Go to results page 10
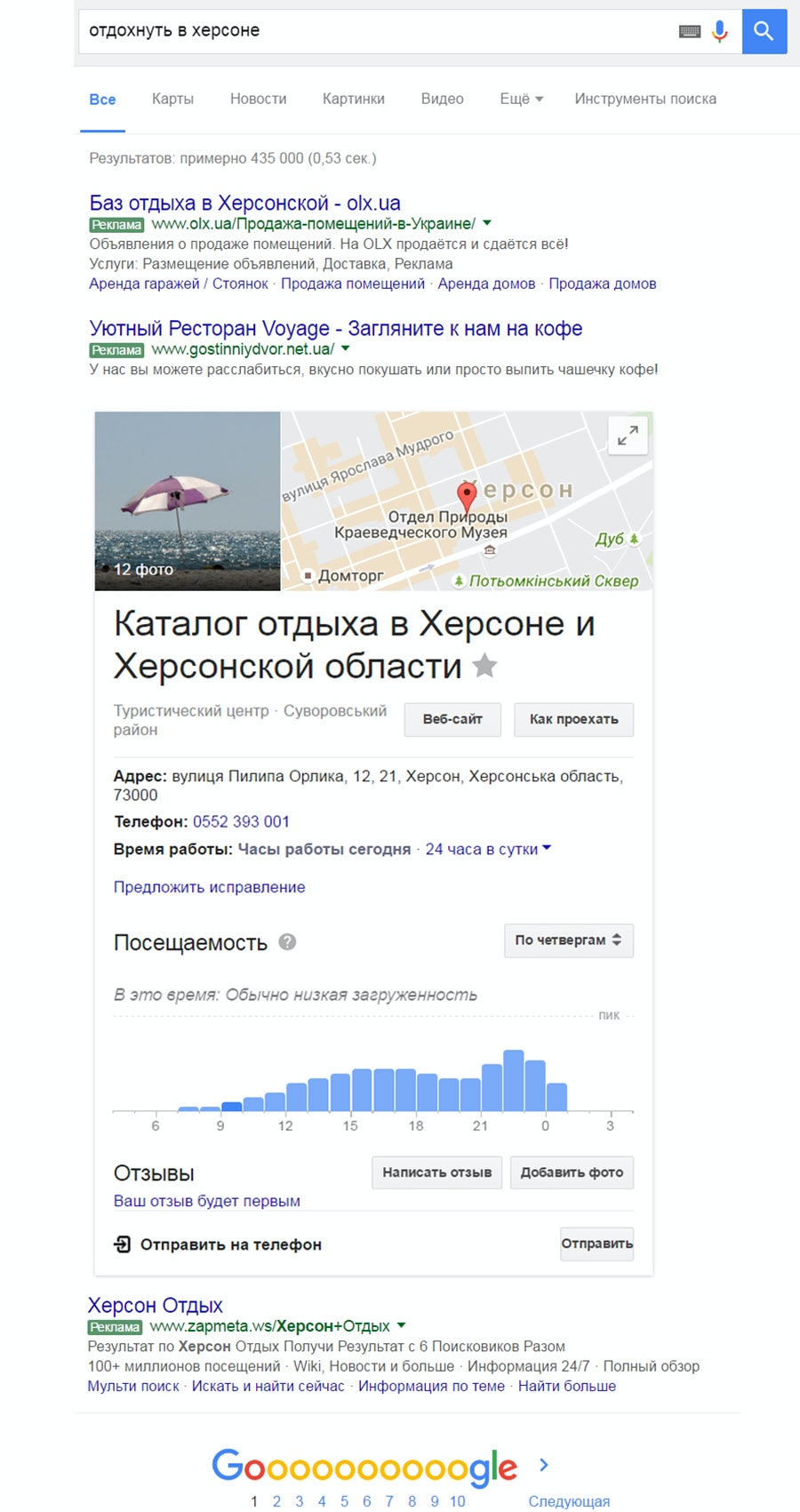 457,1501
